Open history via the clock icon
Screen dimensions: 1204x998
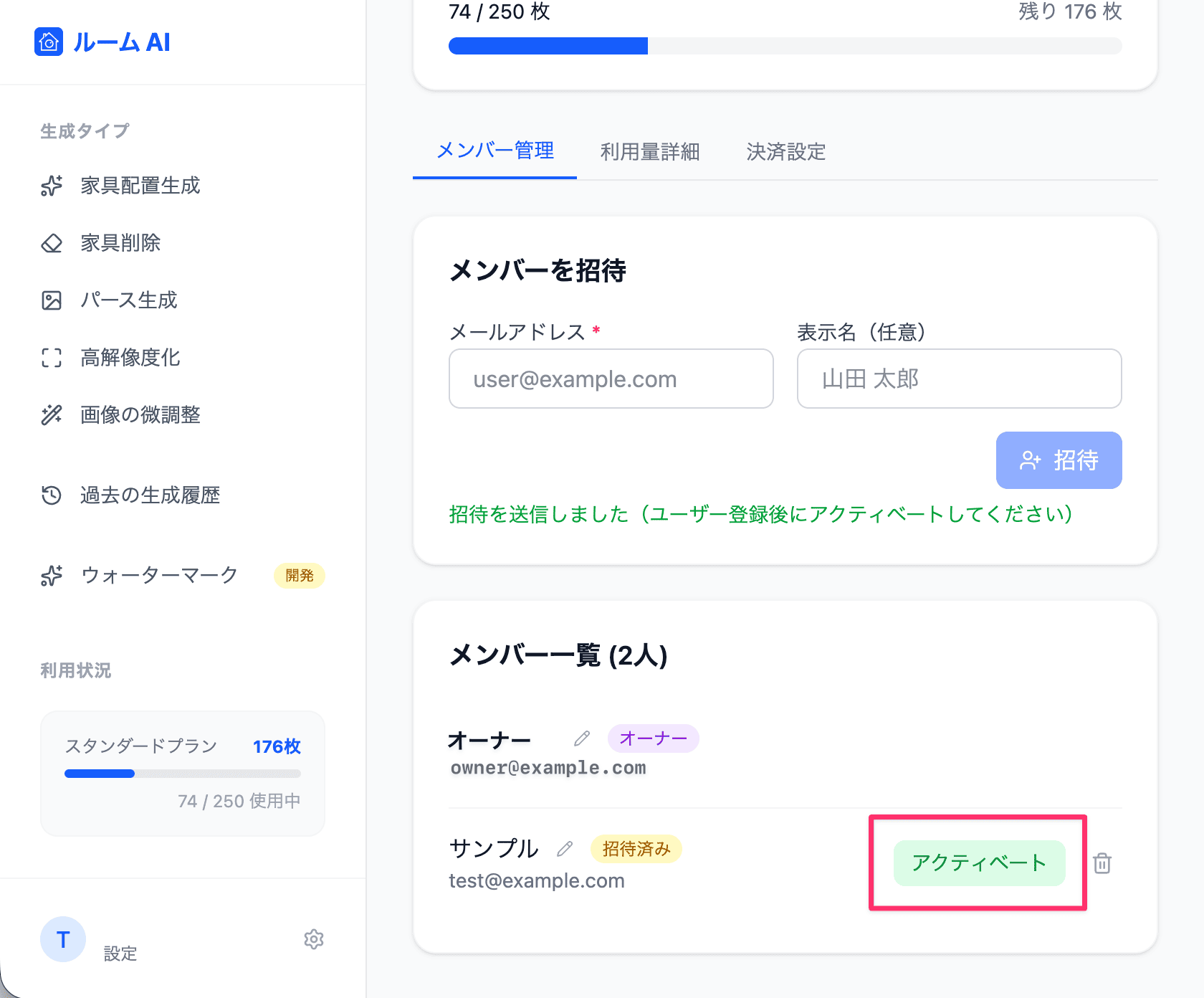tap(52, 495)
